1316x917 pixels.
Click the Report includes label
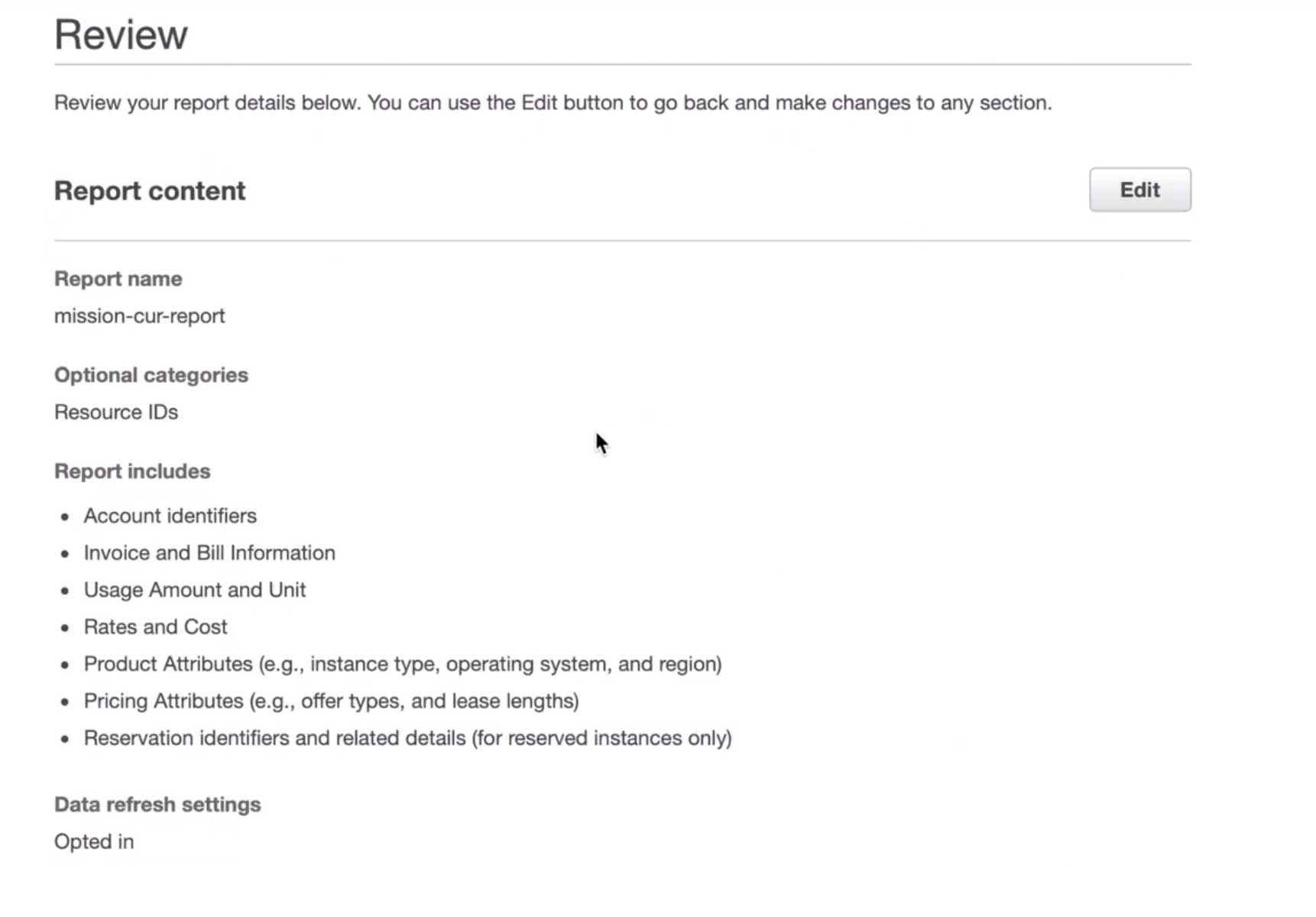[x=131, y=471]
